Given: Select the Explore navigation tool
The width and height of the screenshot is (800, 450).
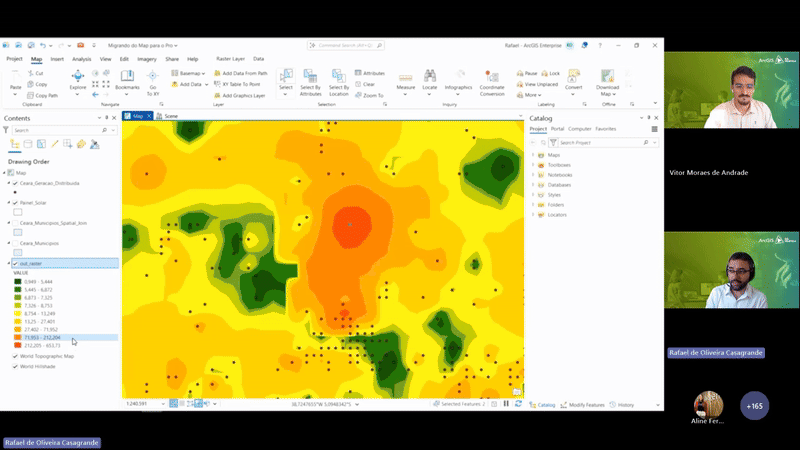Looking at the screenshot, I should pyautogui.click(x=78, y=80).
